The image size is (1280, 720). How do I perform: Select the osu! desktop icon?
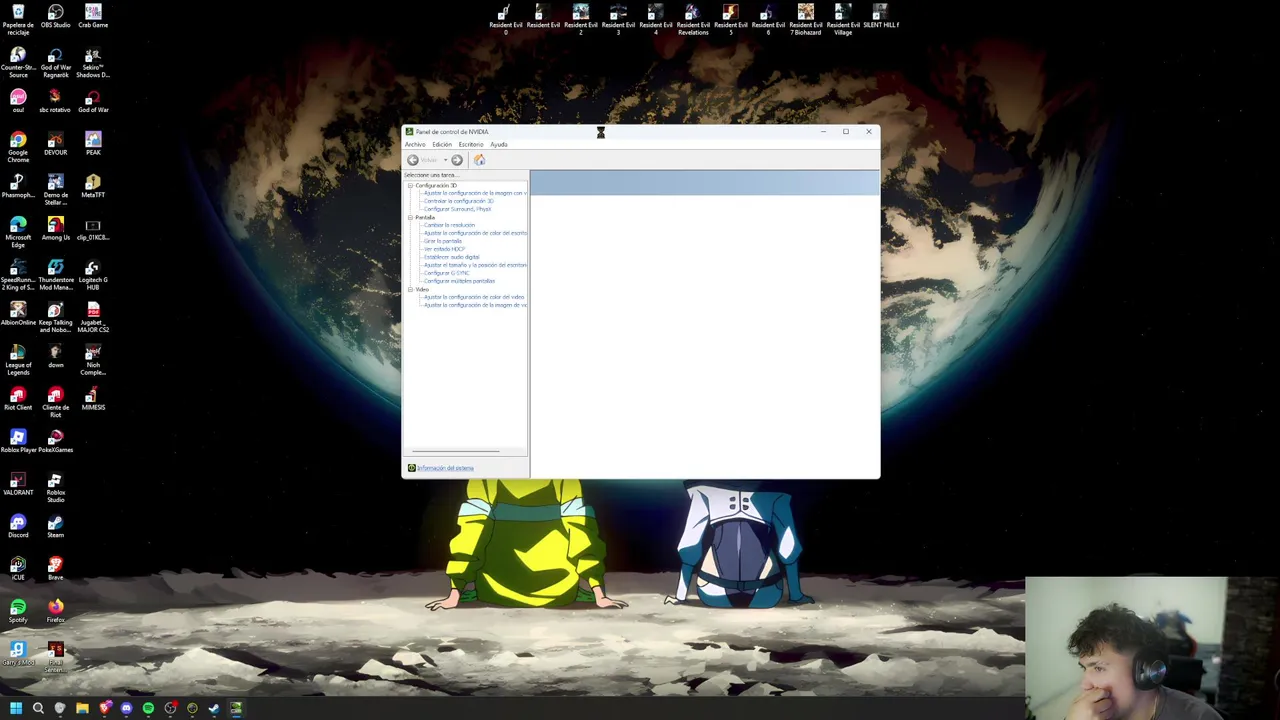[x=18, y=101]
